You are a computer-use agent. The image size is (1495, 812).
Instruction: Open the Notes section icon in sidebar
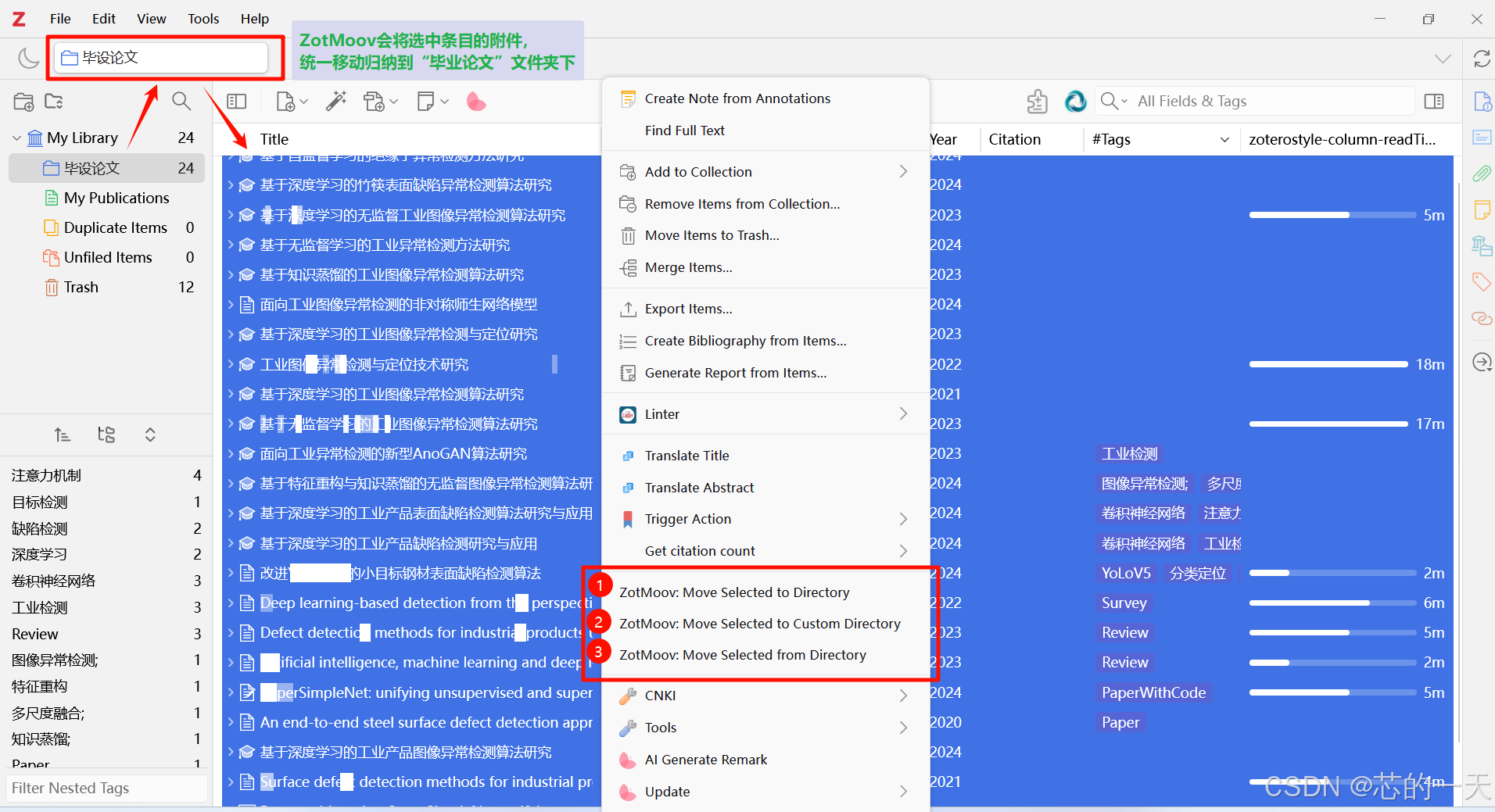(x=1482, y=209)
